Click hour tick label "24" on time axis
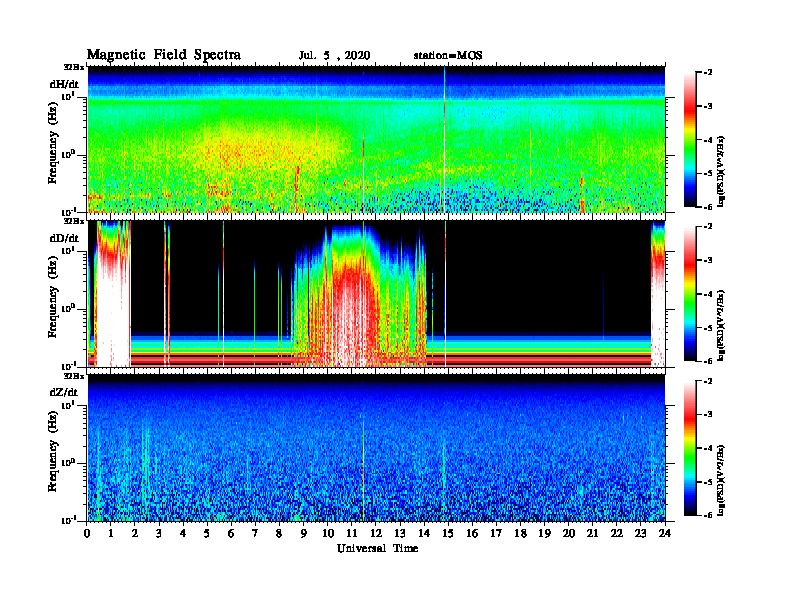Viewport: 792px width, 612px height. click(665, 534)
